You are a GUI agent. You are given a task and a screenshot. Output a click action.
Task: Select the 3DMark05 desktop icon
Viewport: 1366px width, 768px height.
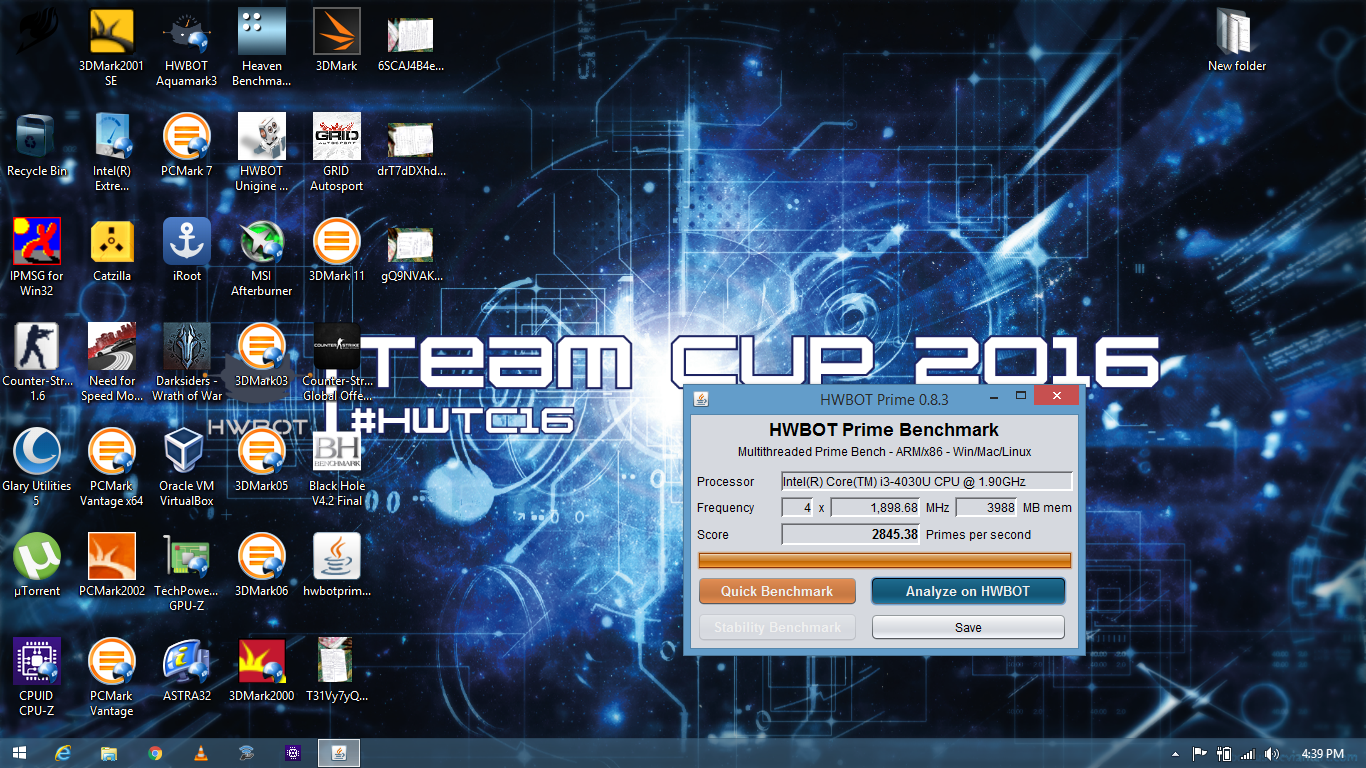pyautogui.click(x=262, y=460)
